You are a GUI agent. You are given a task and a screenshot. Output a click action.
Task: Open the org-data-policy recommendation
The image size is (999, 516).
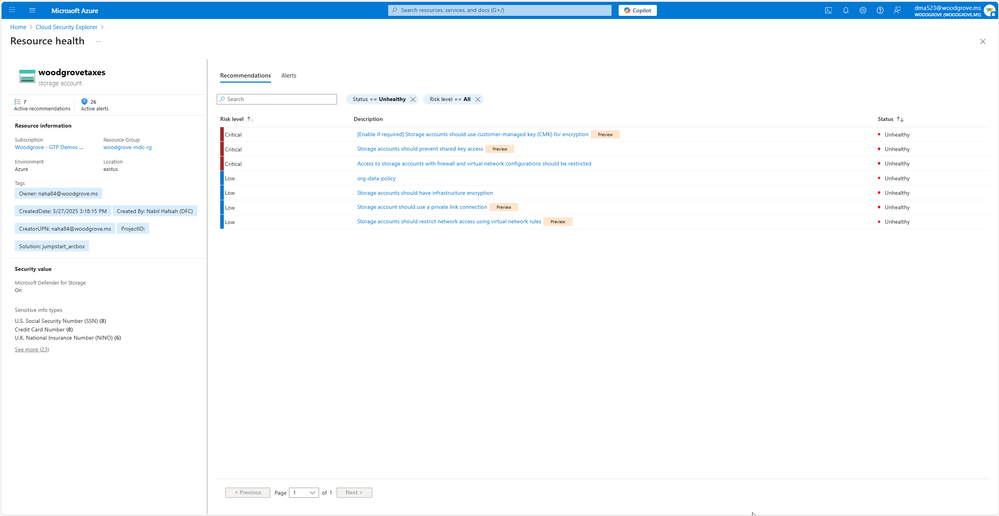pos(377,178)
